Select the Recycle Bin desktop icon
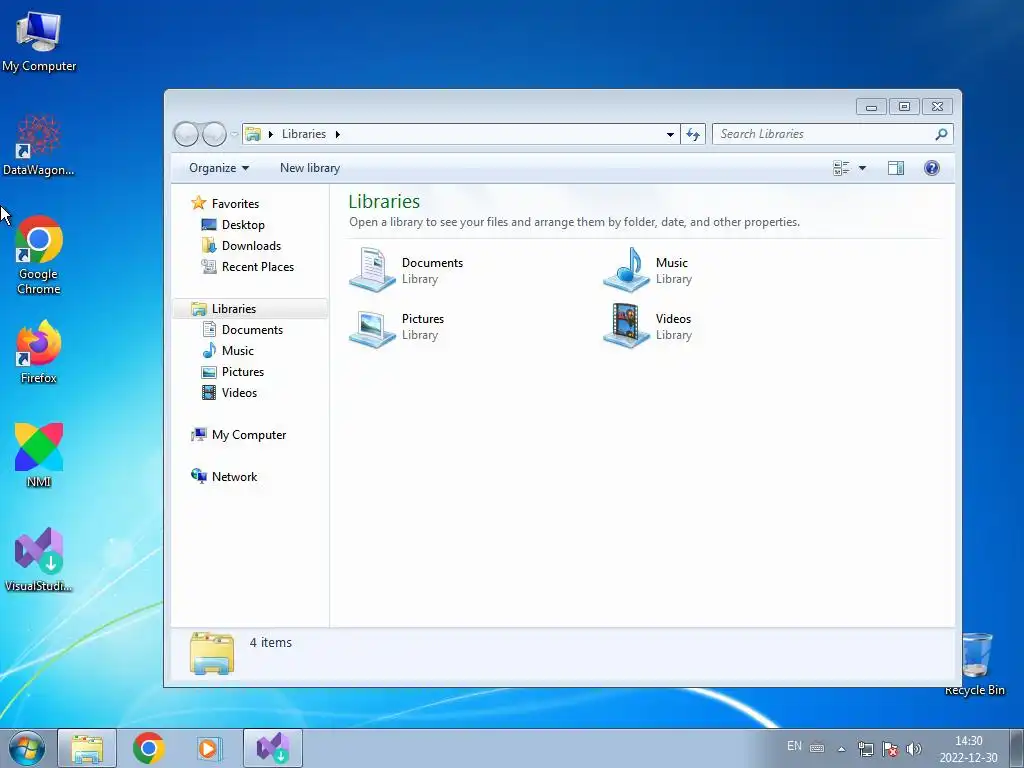Viewport: 1024px width, 768px height. [x=975, y=664]
